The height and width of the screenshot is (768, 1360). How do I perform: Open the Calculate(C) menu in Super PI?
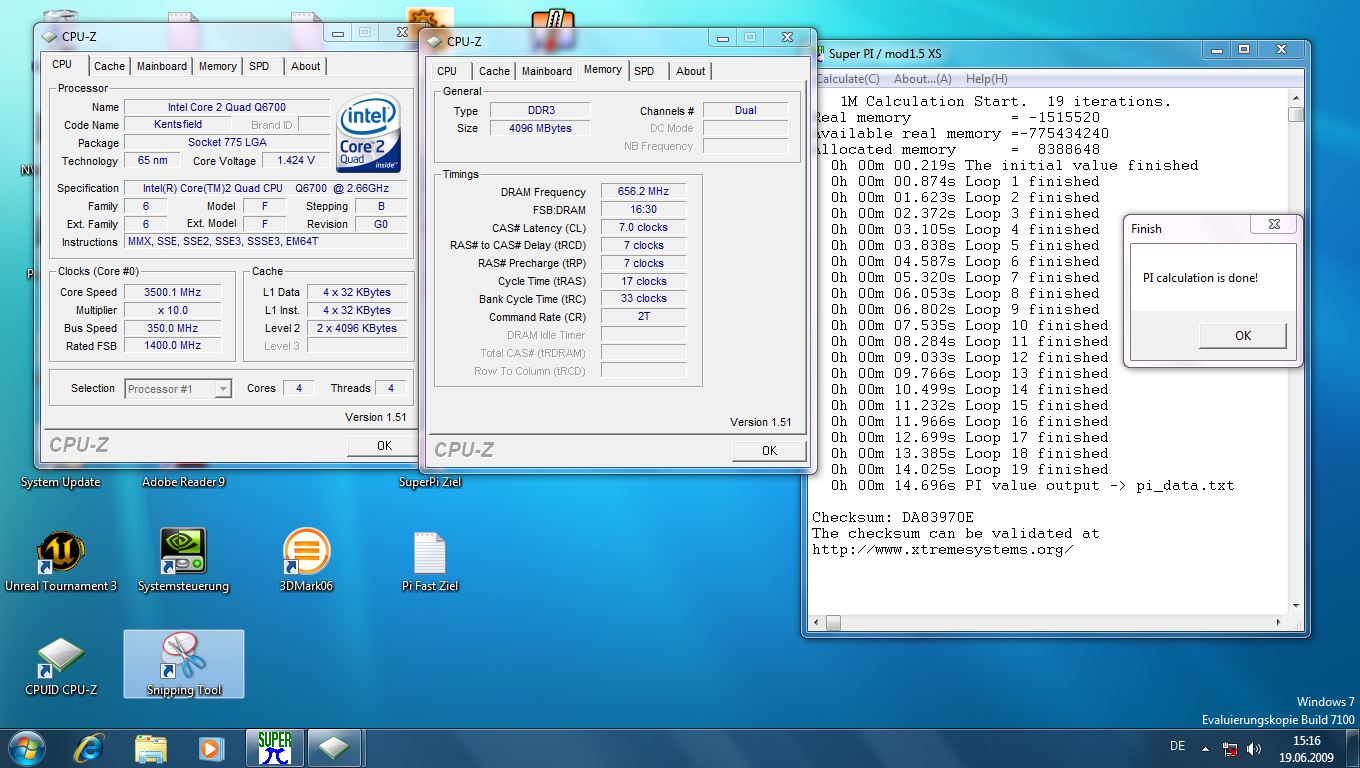[848, 79]
